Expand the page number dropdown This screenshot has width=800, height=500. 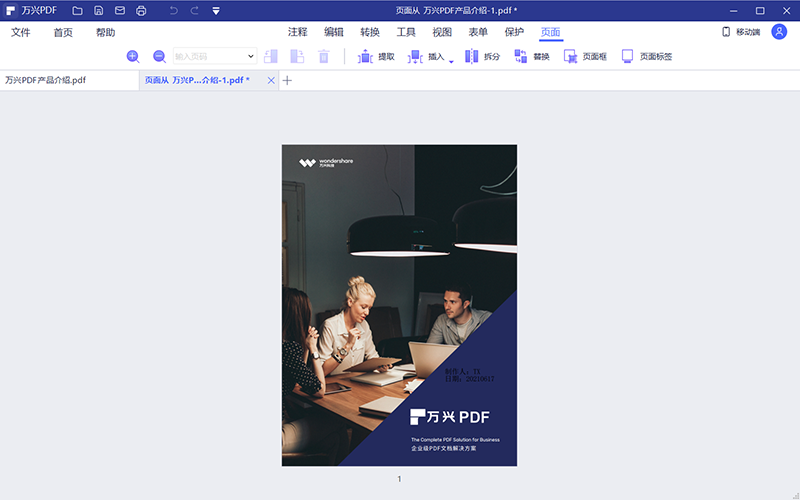point(250,57)
